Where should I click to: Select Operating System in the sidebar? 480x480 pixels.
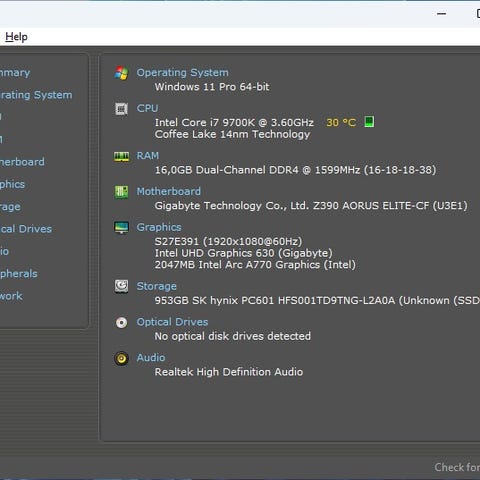click(36, 95)
